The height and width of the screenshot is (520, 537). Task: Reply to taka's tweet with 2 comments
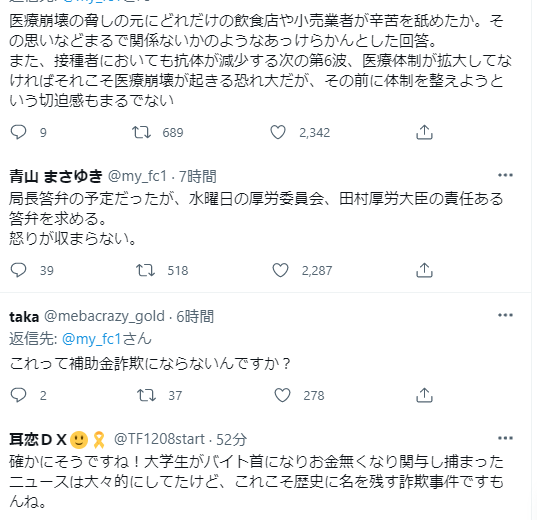pyautogui.click(x=18, y=395)
